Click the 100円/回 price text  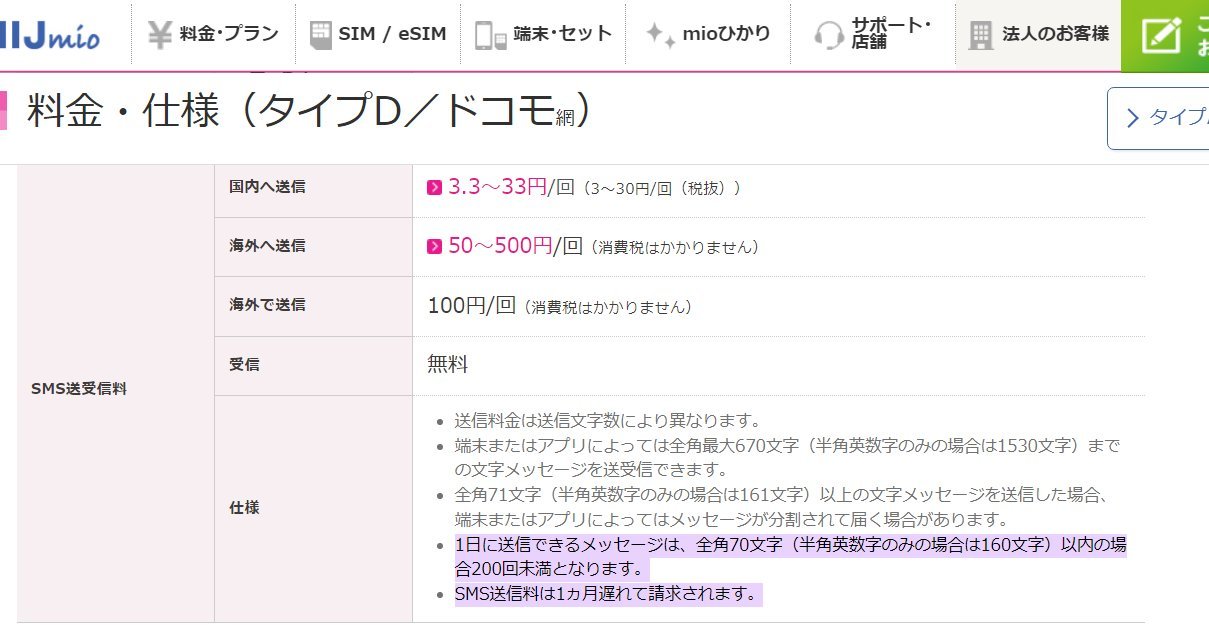(x=471, y=306)
